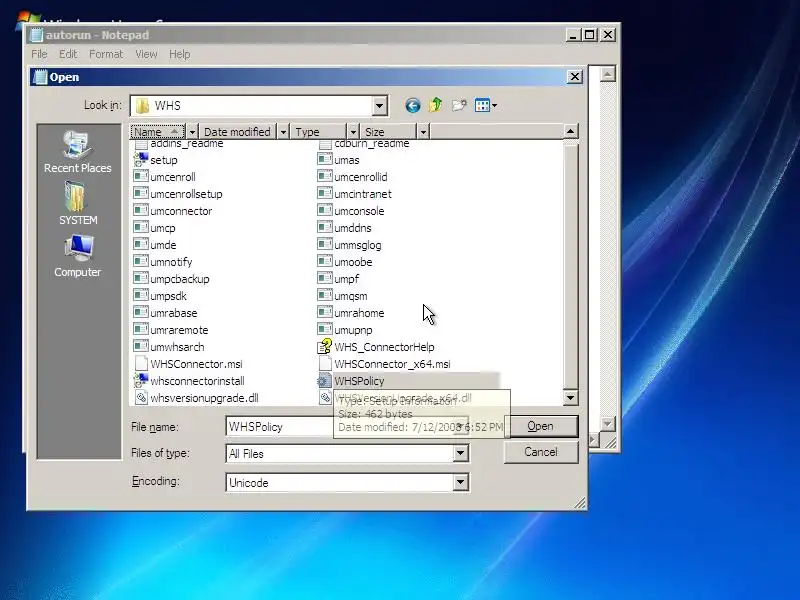
Task: Select the umcintranet file name
Action: 363,194
